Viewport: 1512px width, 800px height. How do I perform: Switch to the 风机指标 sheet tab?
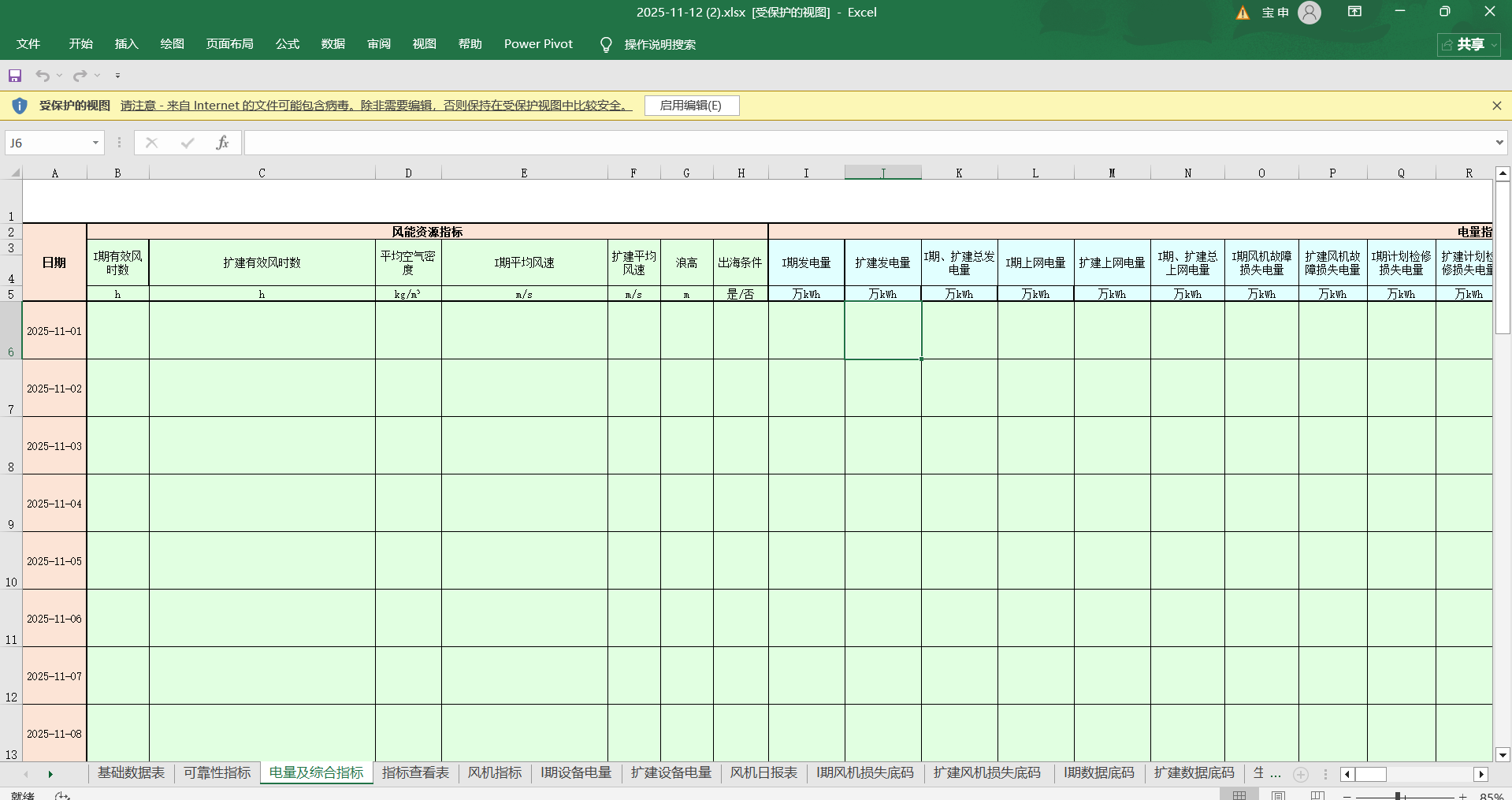pos(494,773)
